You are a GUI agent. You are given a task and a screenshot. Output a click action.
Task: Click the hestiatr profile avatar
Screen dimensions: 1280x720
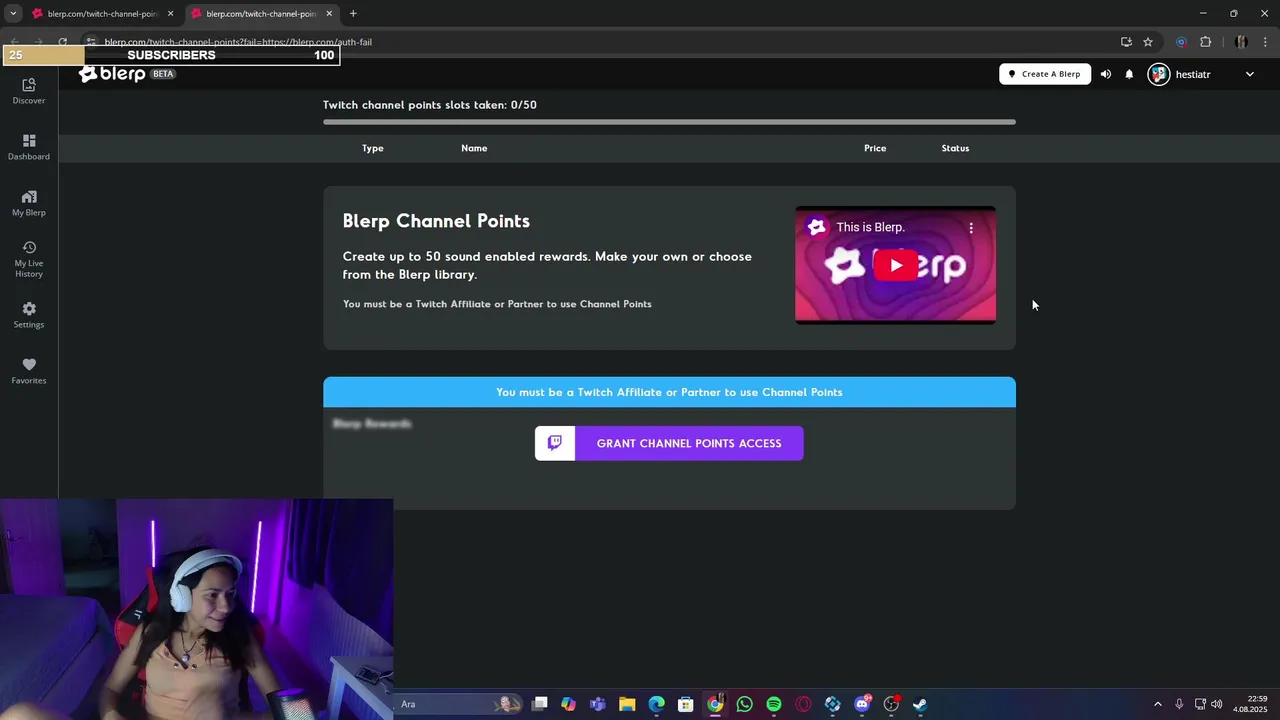coord(1159,74)
